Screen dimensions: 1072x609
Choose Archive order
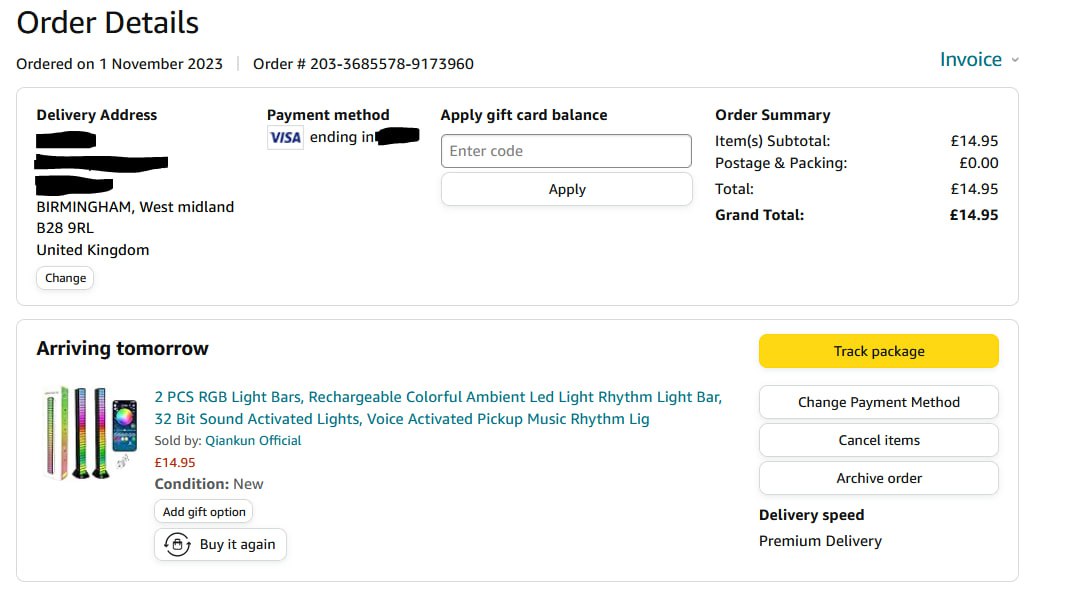click(x=878, y=478)
